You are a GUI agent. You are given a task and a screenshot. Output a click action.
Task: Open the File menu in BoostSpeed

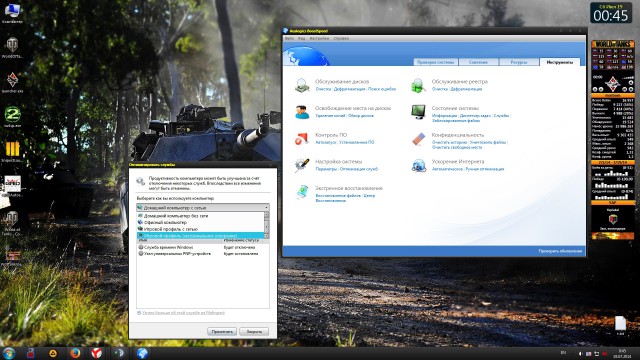(x=289, y=38)
